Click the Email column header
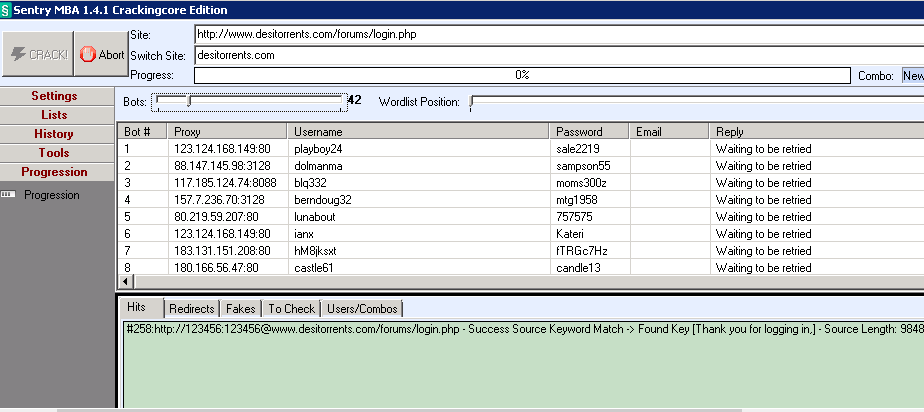Screen dimensions: 924x412 tap(669, 131)
